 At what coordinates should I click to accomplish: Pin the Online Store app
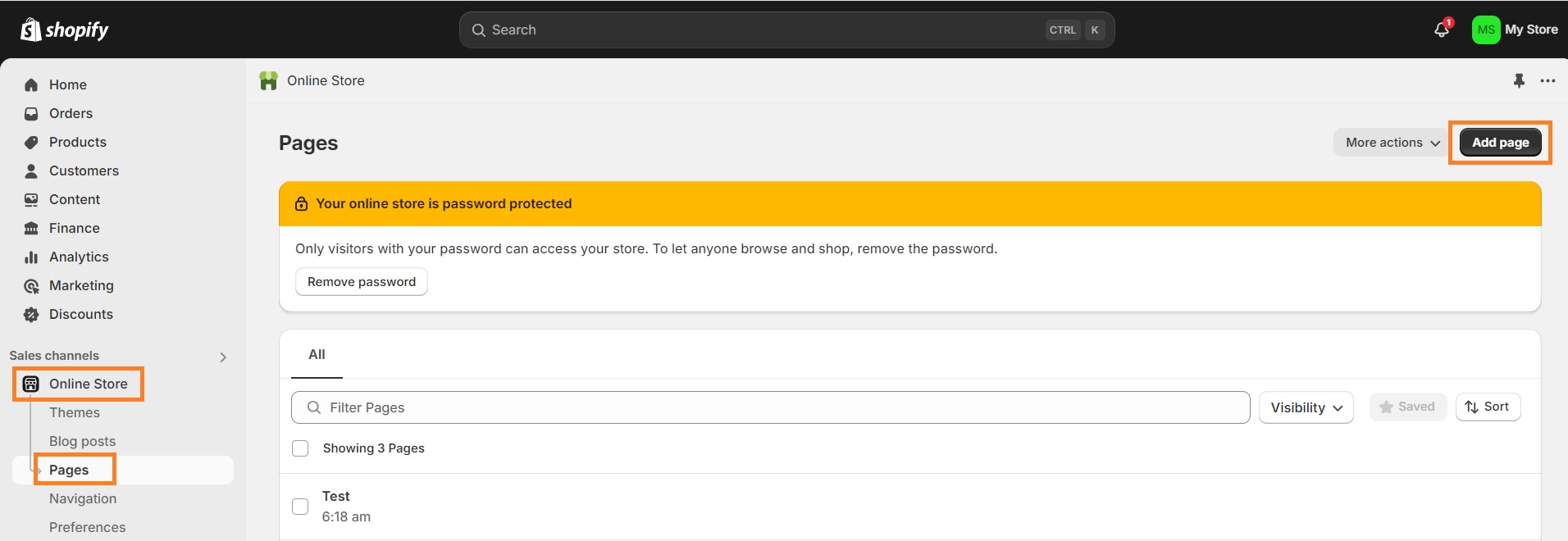[x=1519, y=80]
